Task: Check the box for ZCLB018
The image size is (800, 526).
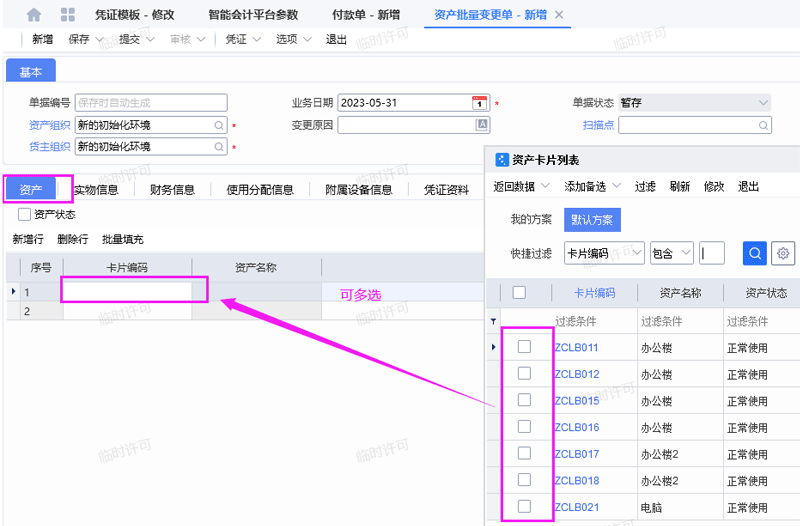Action: click(524, 480)
